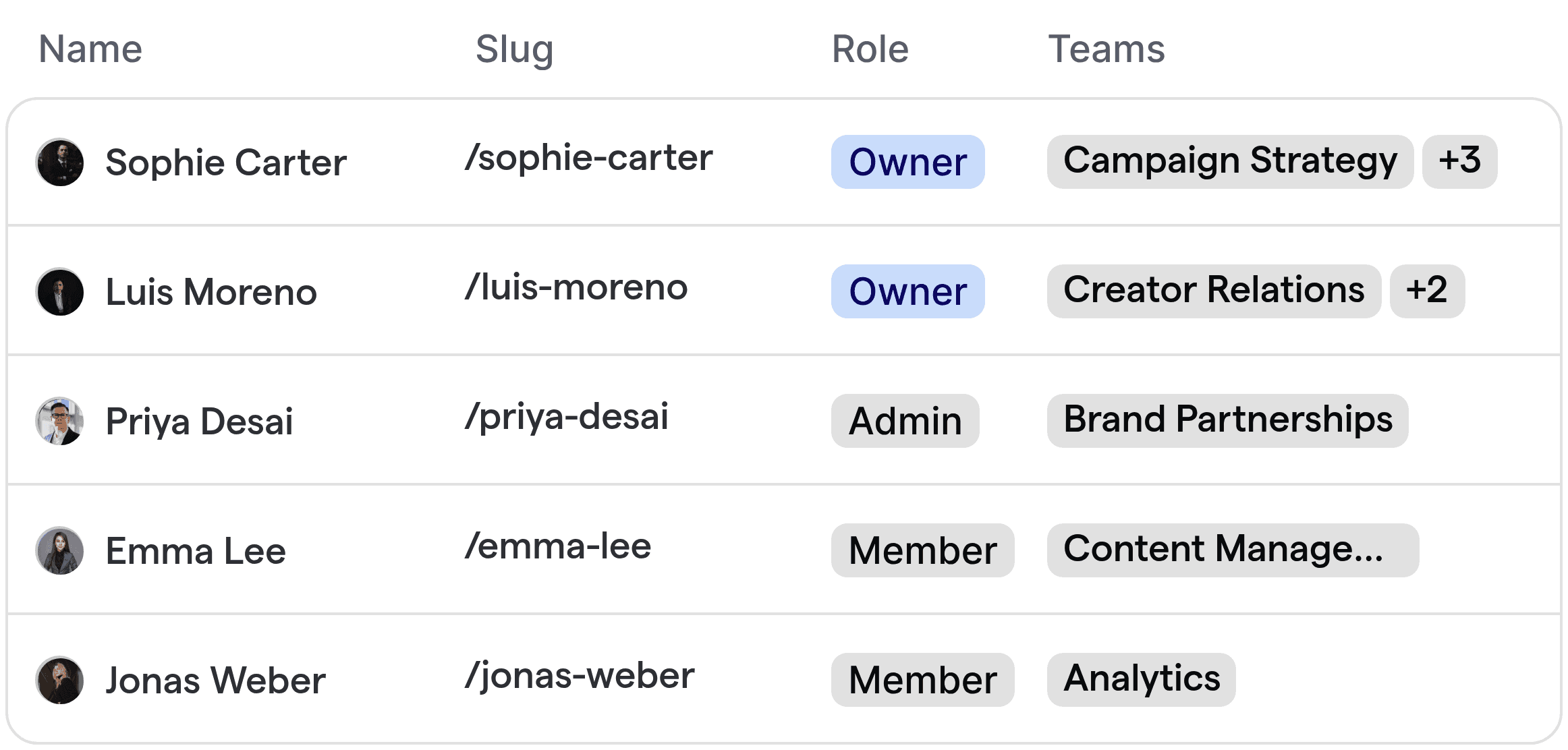Select the Analytics team chip

(x=1141, y=679)
